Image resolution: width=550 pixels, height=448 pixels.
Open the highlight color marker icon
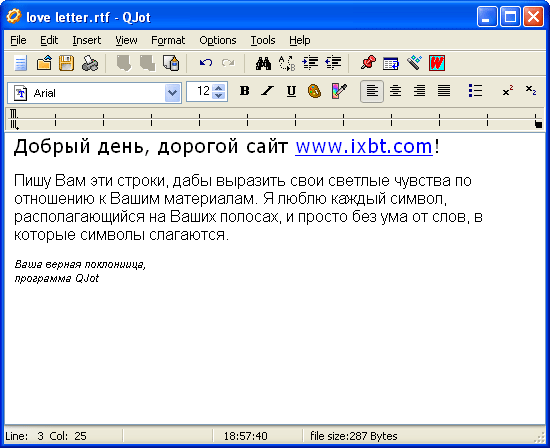coord(339,91)
